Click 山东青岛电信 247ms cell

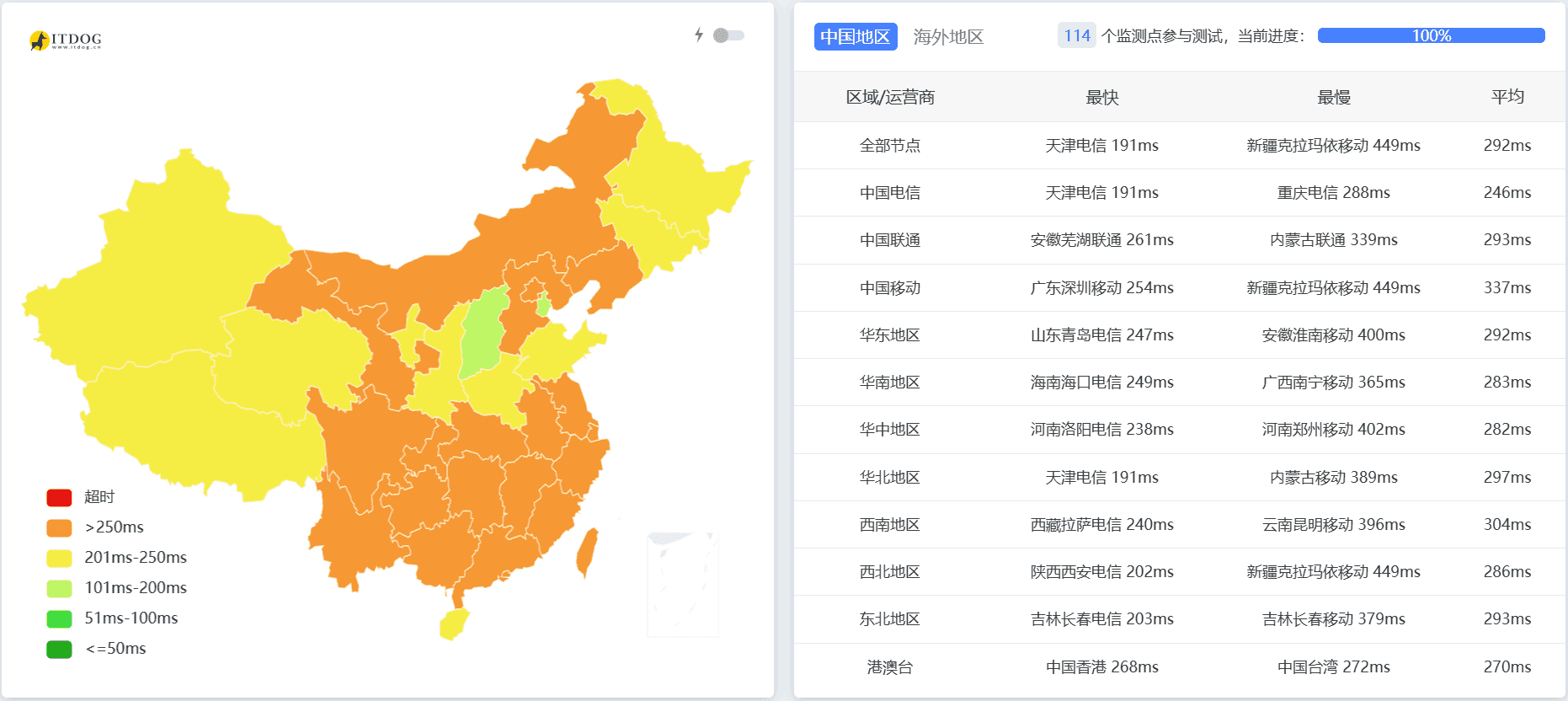[1101, 334]
